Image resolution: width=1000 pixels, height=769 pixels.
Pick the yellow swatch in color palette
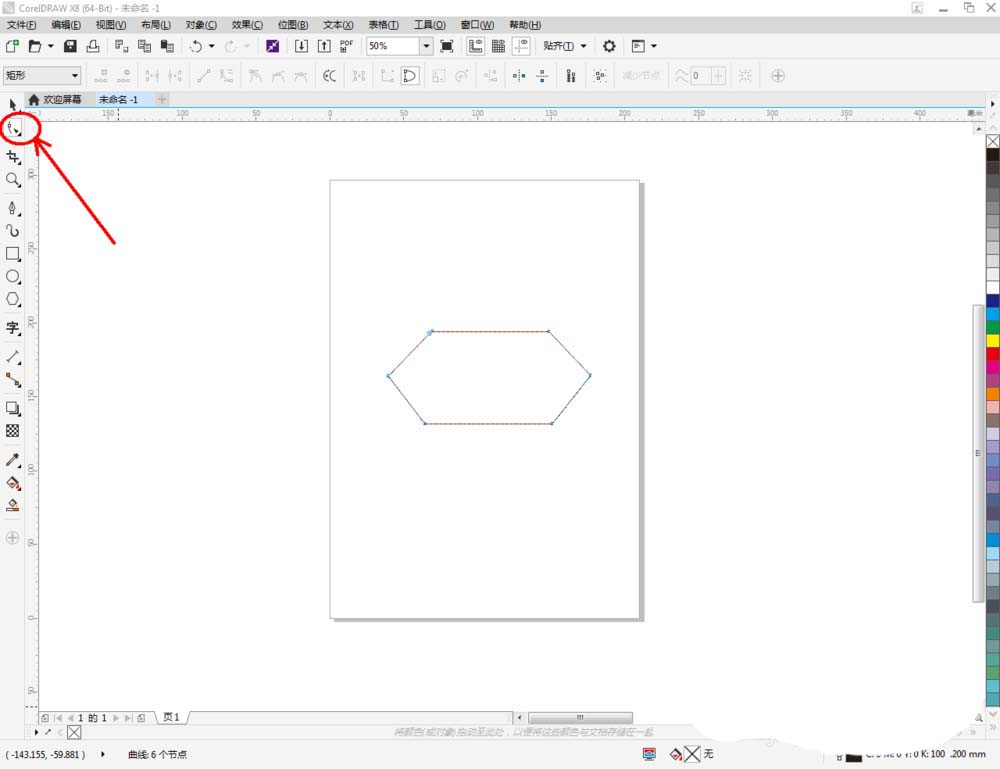click(992, 340)
